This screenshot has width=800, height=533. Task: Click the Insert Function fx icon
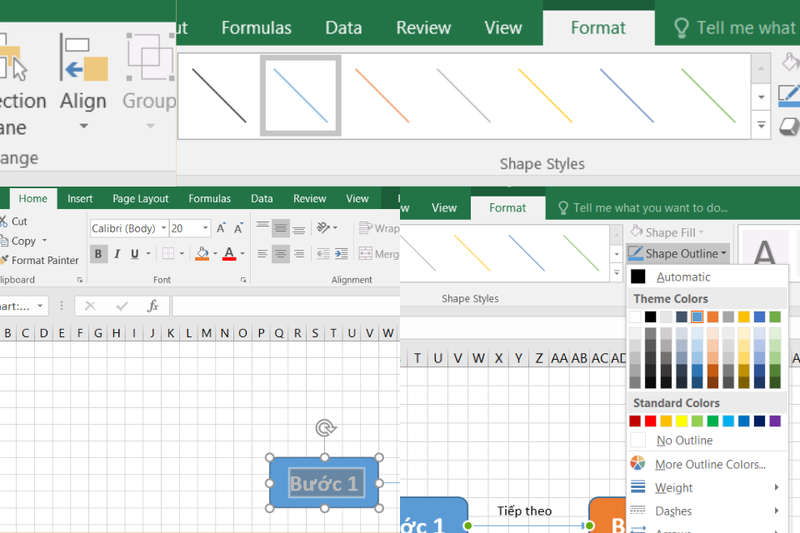tap(152, 306)
